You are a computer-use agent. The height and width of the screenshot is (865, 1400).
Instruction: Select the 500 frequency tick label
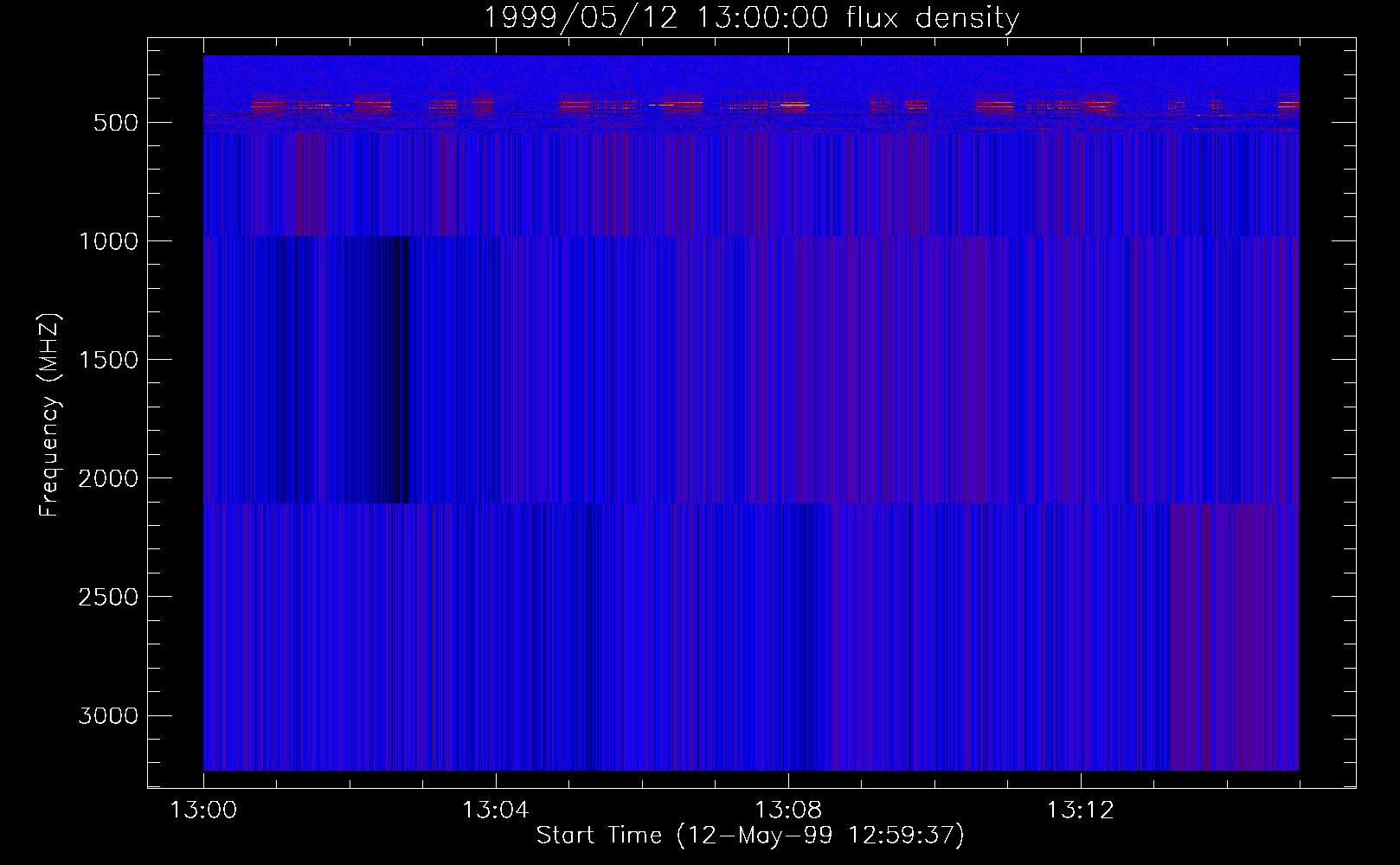pos(115,123)
